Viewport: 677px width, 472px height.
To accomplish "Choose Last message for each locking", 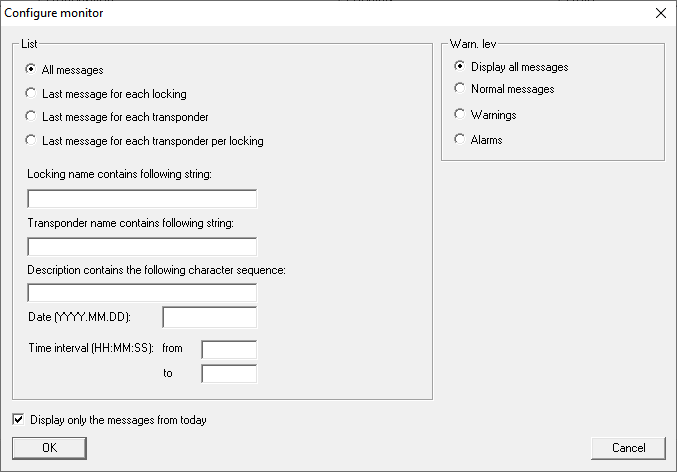I will coord(32,94).
